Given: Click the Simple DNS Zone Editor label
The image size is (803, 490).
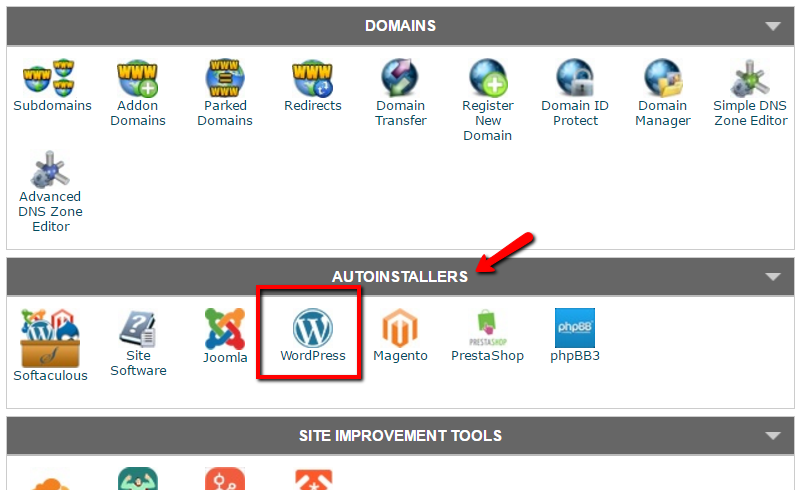Looking at the screenshot, I should pos(750,113).
